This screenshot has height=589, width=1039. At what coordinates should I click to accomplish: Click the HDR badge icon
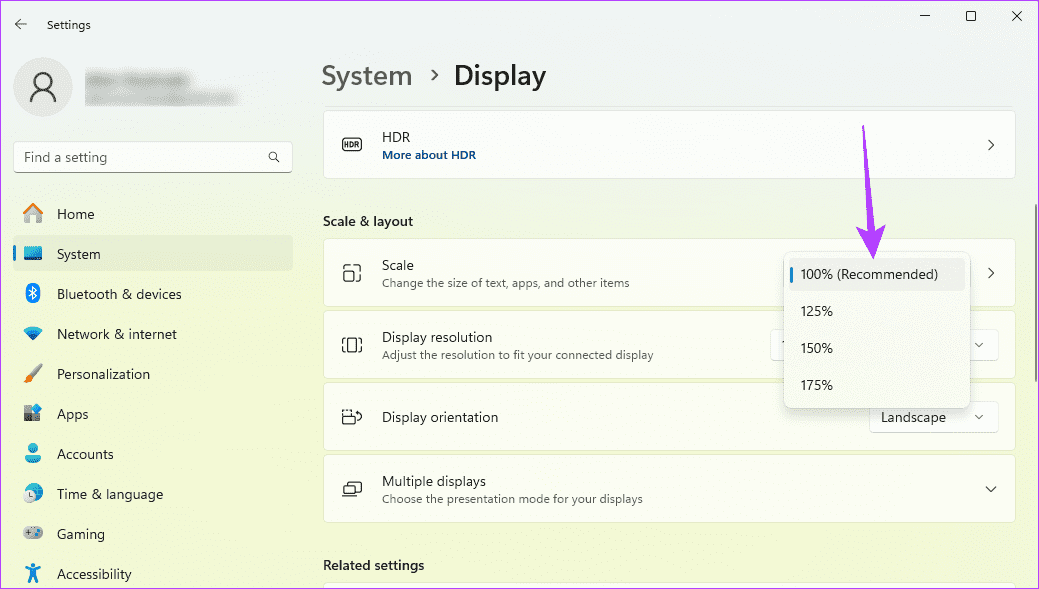[x=351, y=144]
